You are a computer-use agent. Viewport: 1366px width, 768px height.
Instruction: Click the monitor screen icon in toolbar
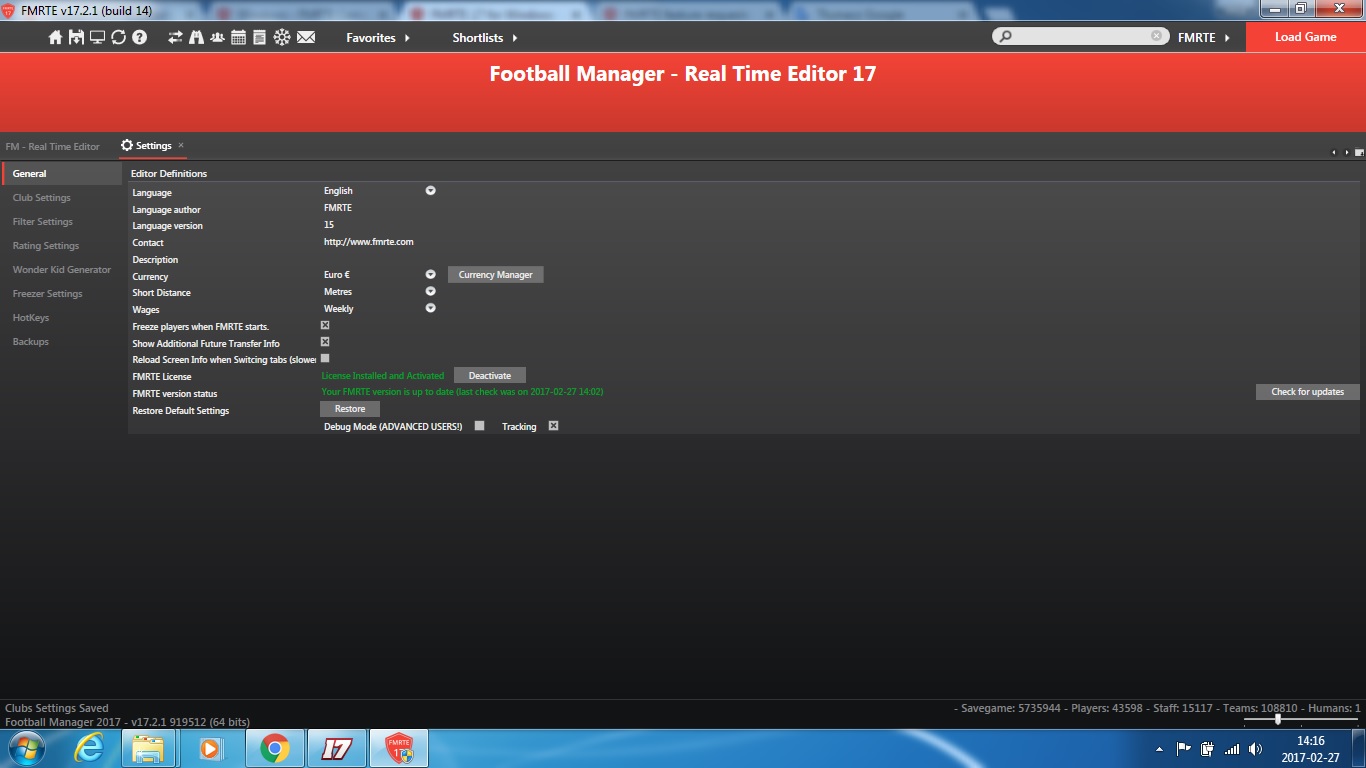tap(97, 37)
